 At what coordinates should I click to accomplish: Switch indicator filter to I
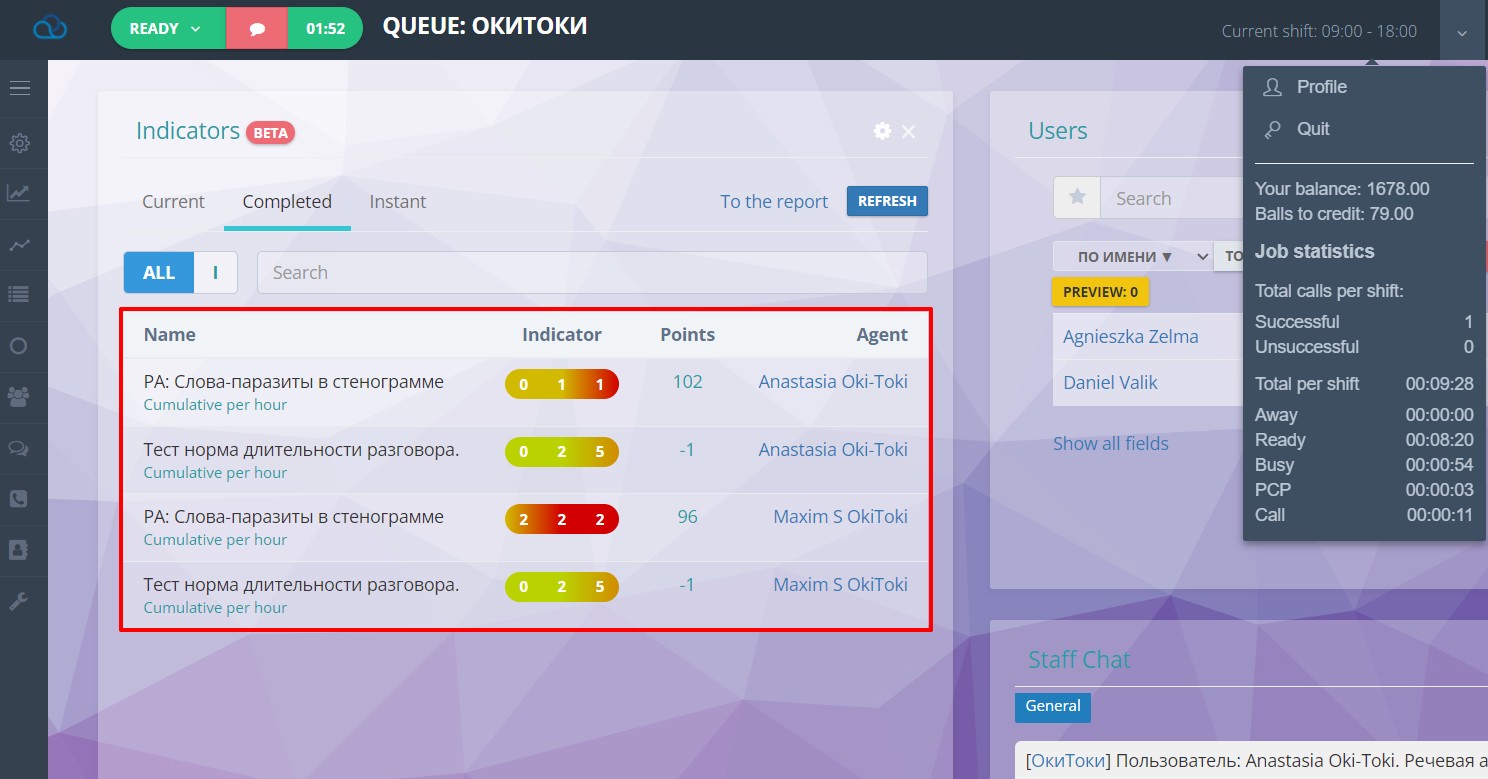pyautogui.click(x=215, y=272)
